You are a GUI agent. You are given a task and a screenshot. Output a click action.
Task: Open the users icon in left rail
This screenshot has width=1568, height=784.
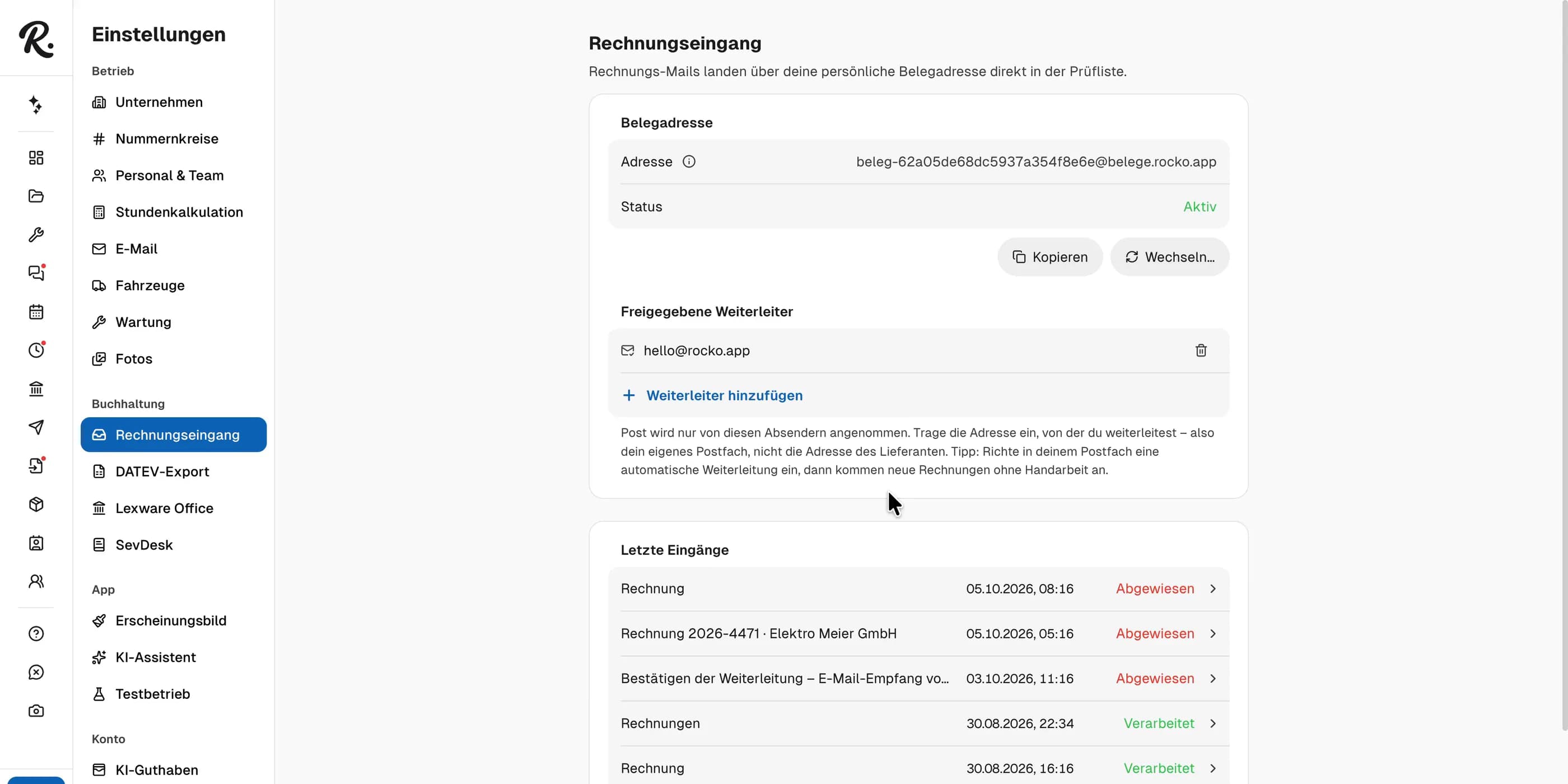pos(36,581)
